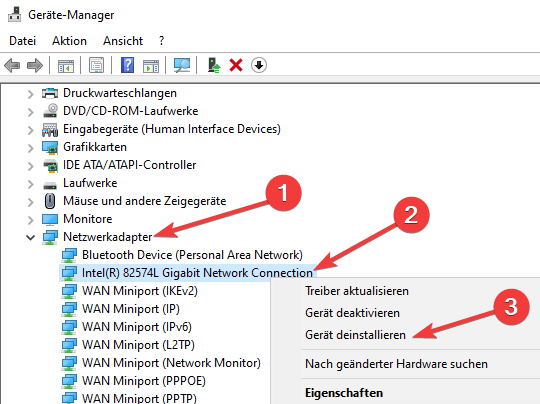Select the Netzwerkadapter label
The width and height of the screenshot is (540, 404).
tap(107, 237)
